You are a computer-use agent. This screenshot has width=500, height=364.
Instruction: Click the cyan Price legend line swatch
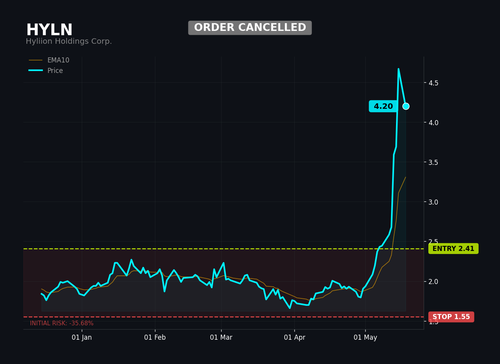pyautogui.click(x=36, y=70)
